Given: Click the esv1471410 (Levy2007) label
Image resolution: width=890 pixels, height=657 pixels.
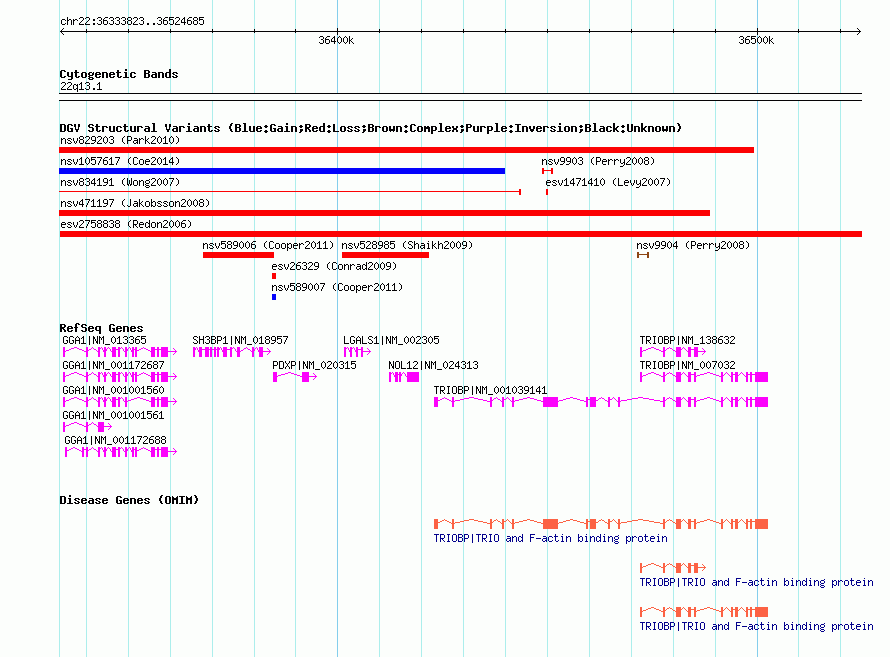Looking at the screenshot, I should coord(608,182).
